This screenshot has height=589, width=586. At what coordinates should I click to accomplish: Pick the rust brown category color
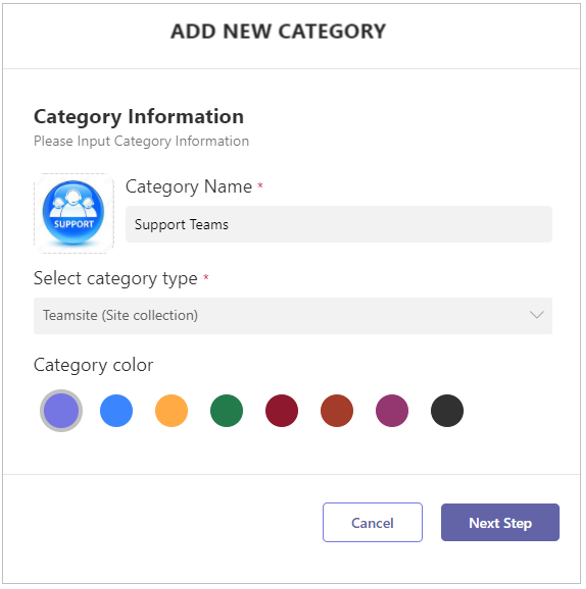337,411
